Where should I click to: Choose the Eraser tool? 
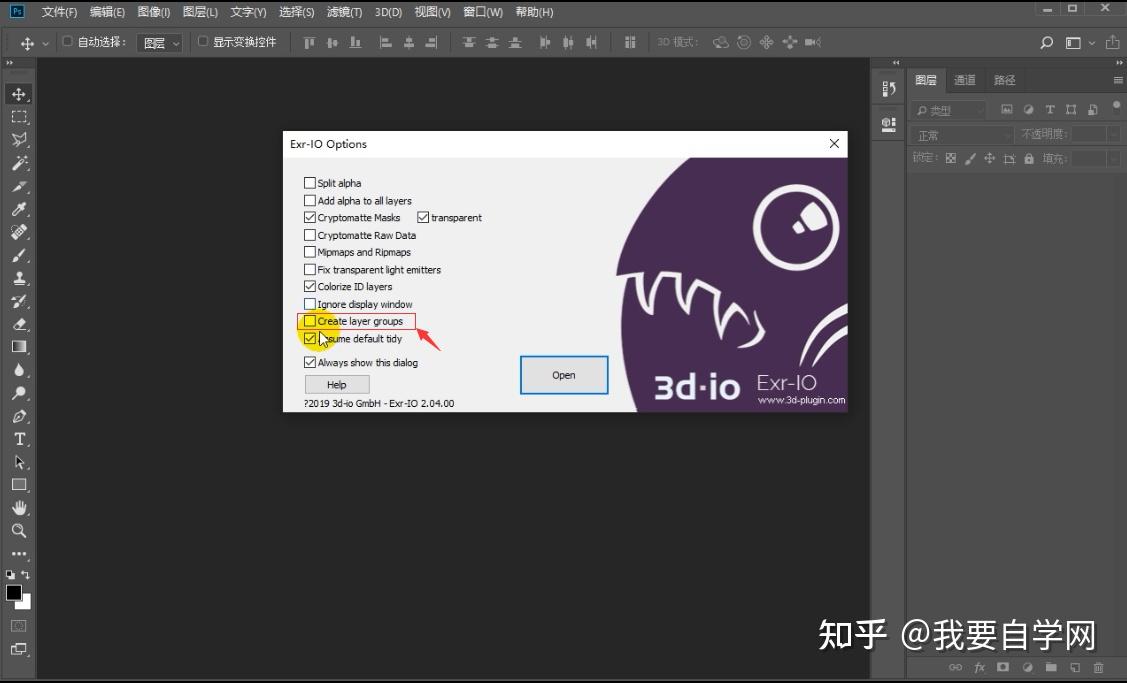pyautogui.click(x=19, y=324)
